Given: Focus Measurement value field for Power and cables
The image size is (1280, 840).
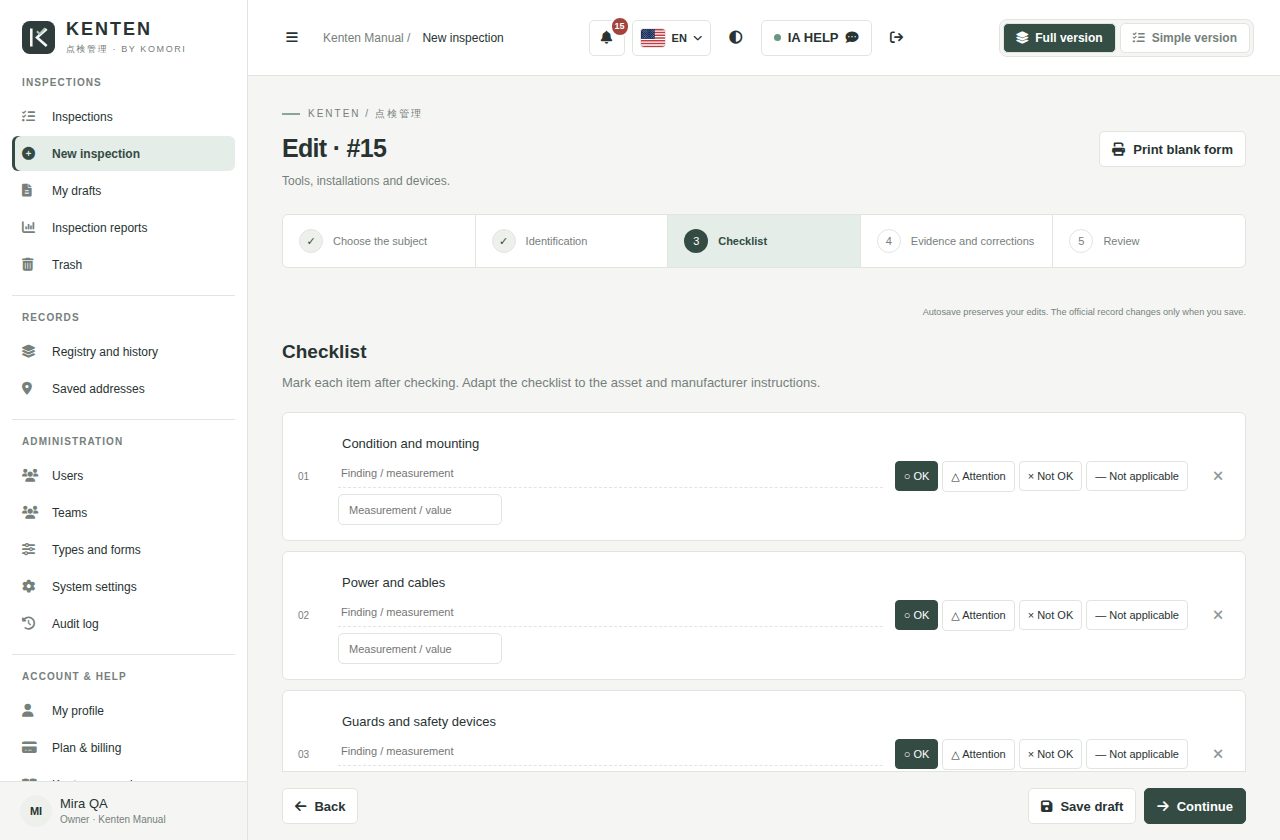Looking at the screenshot, I should click(x=420, y=649).
